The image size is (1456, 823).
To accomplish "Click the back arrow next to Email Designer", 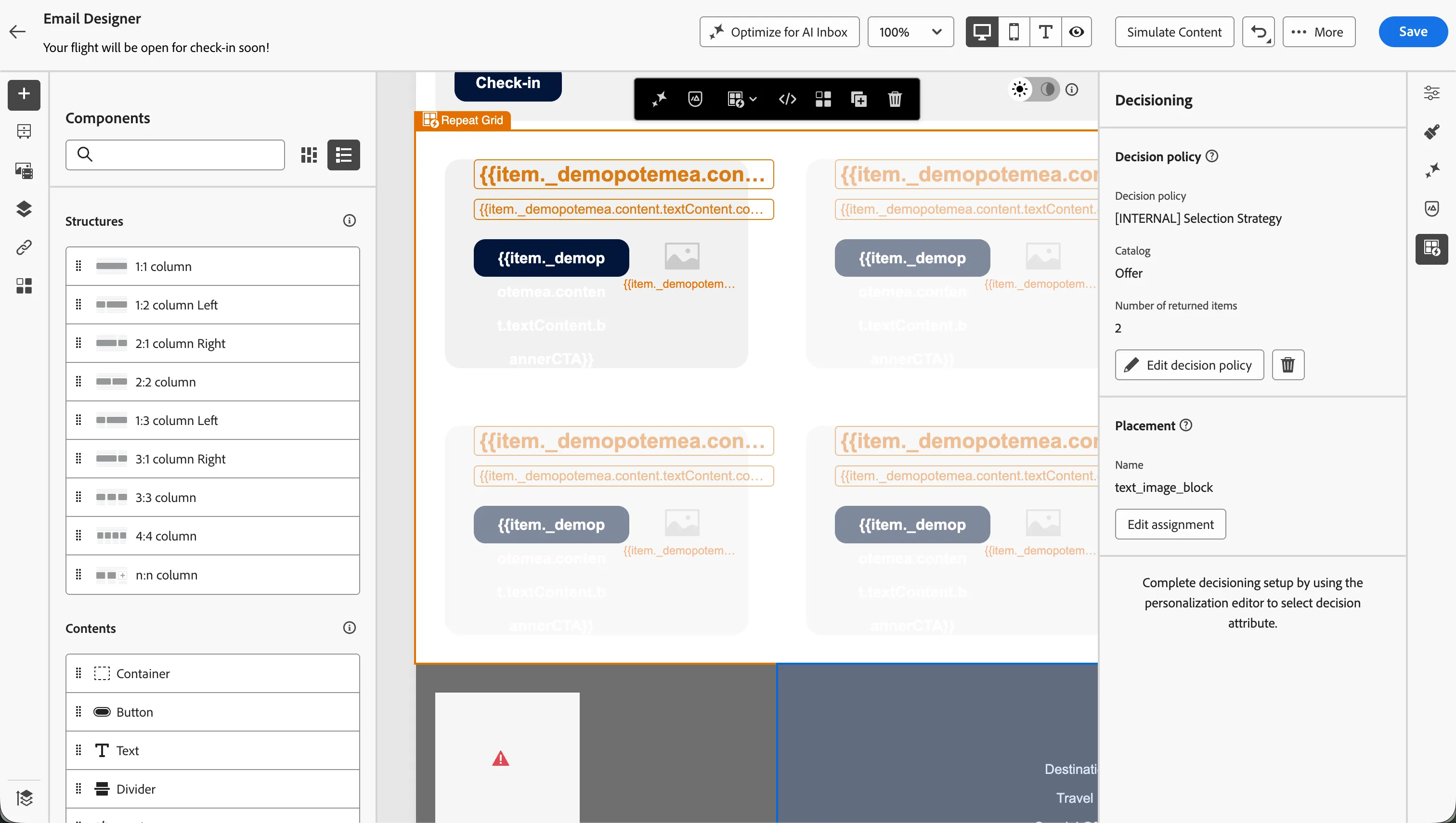I will pos(17,32).
